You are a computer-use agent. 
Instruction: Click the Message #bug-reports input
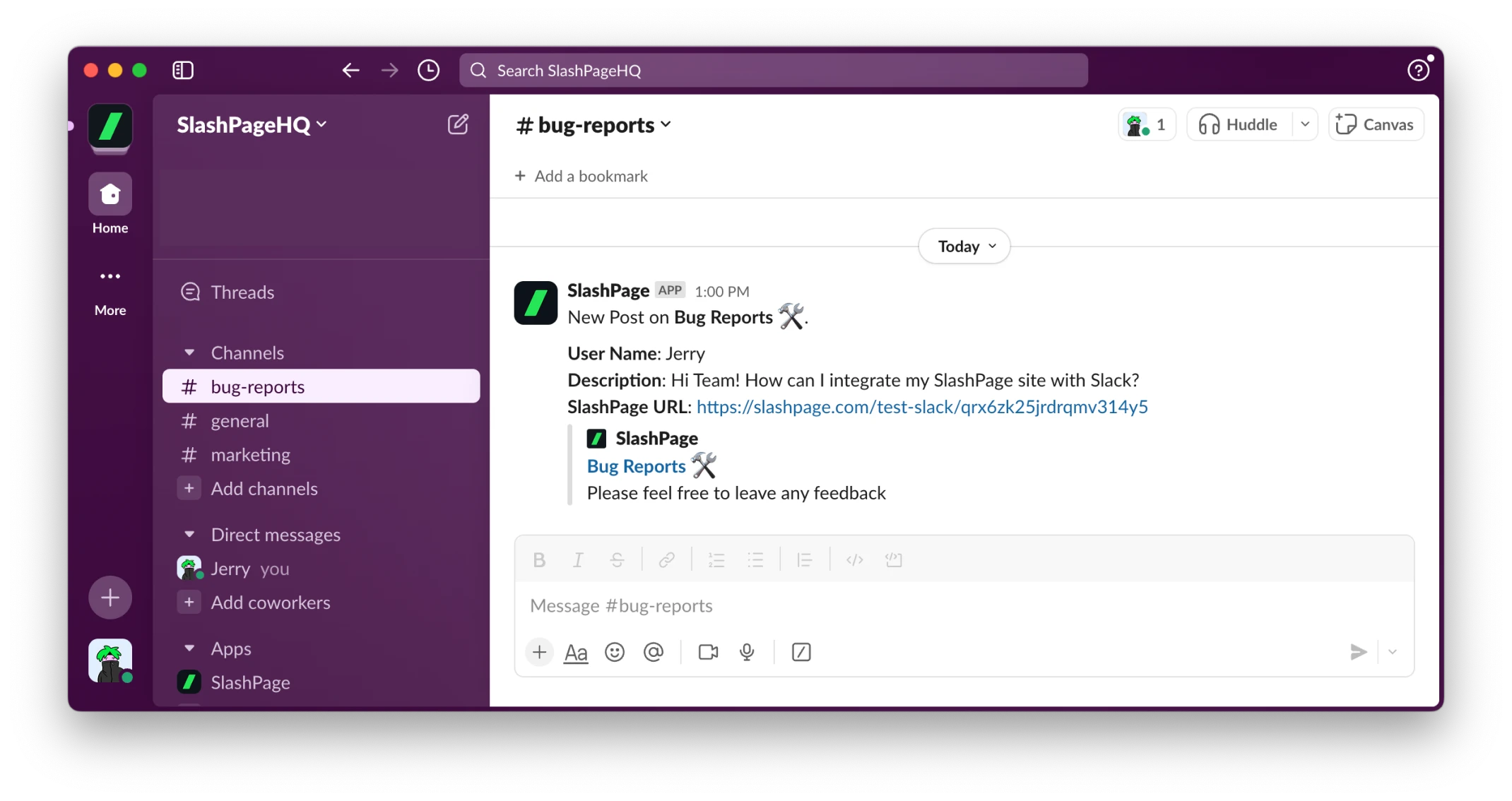pyautogui.click(x=964, y=606)
